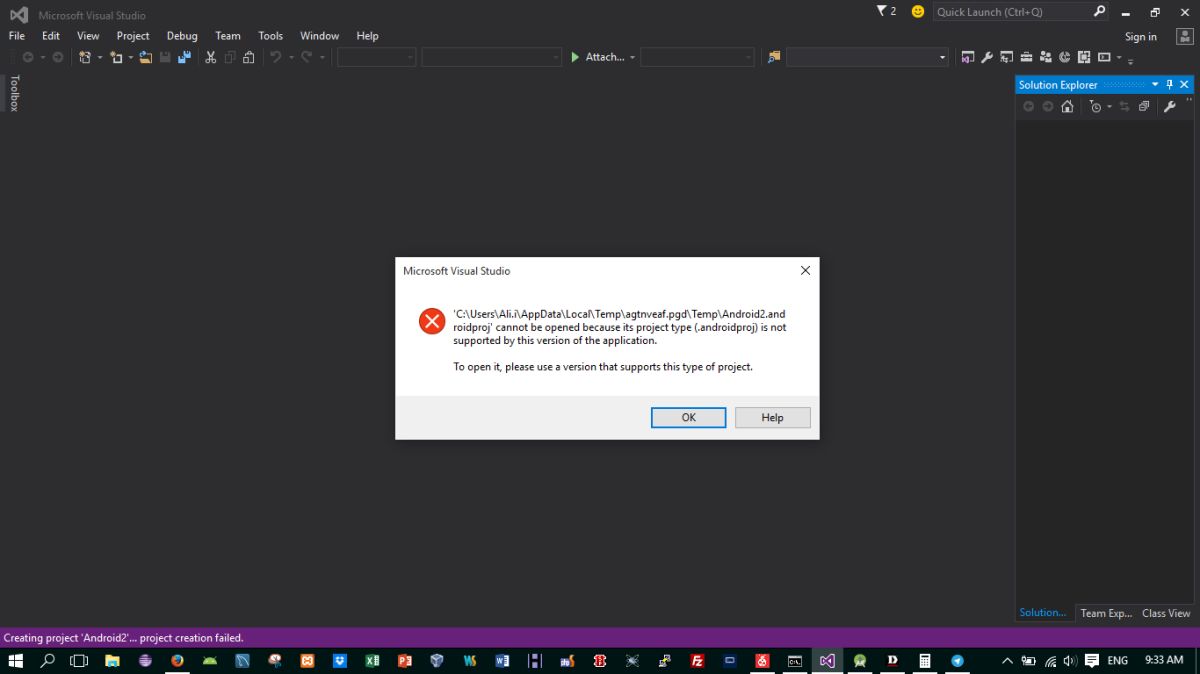Open the Edit menu

(x=51, y=36)
